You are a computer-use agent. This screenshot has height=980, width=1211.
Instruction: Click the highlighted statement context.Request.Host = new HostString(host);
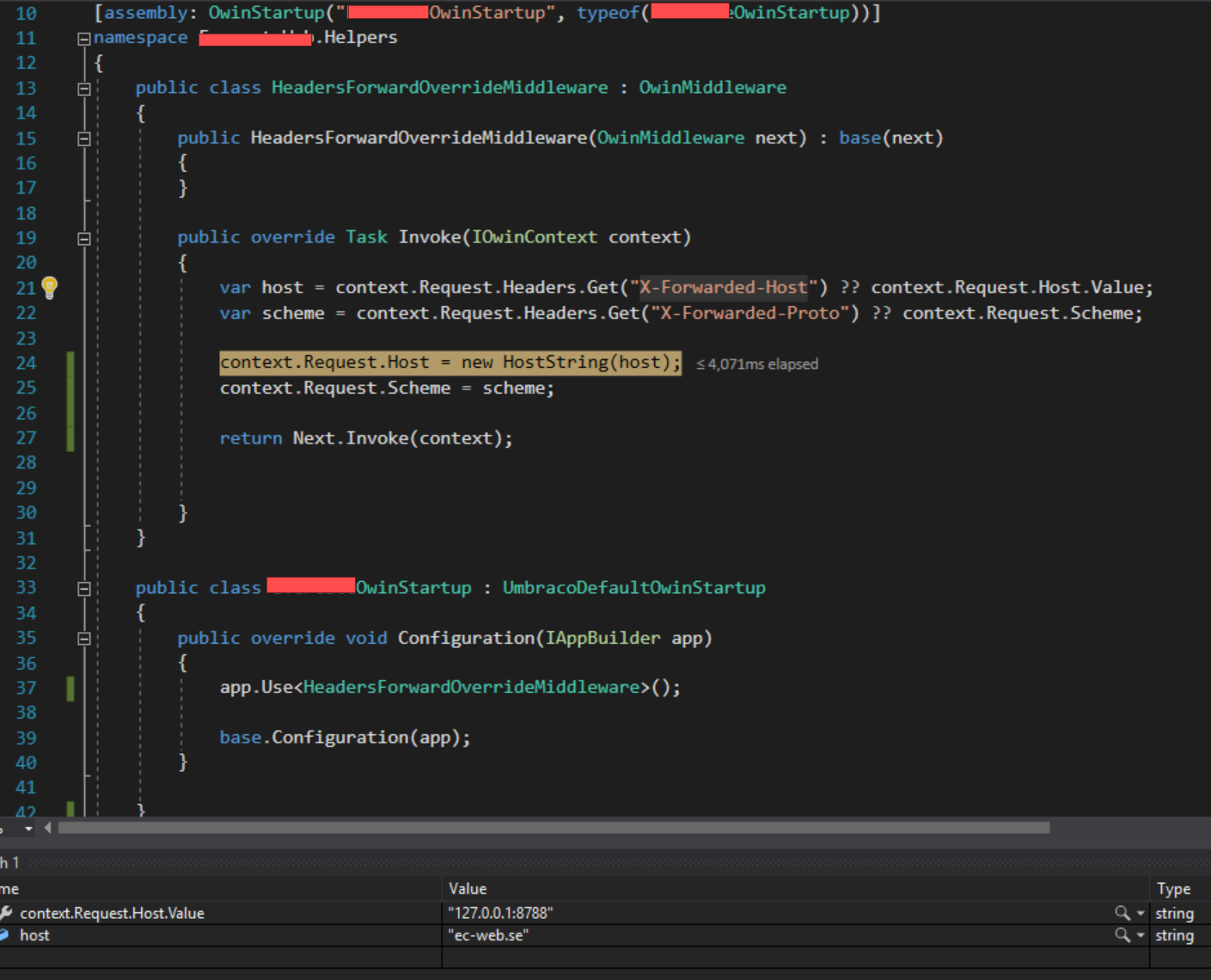click(x=450, y=363)
